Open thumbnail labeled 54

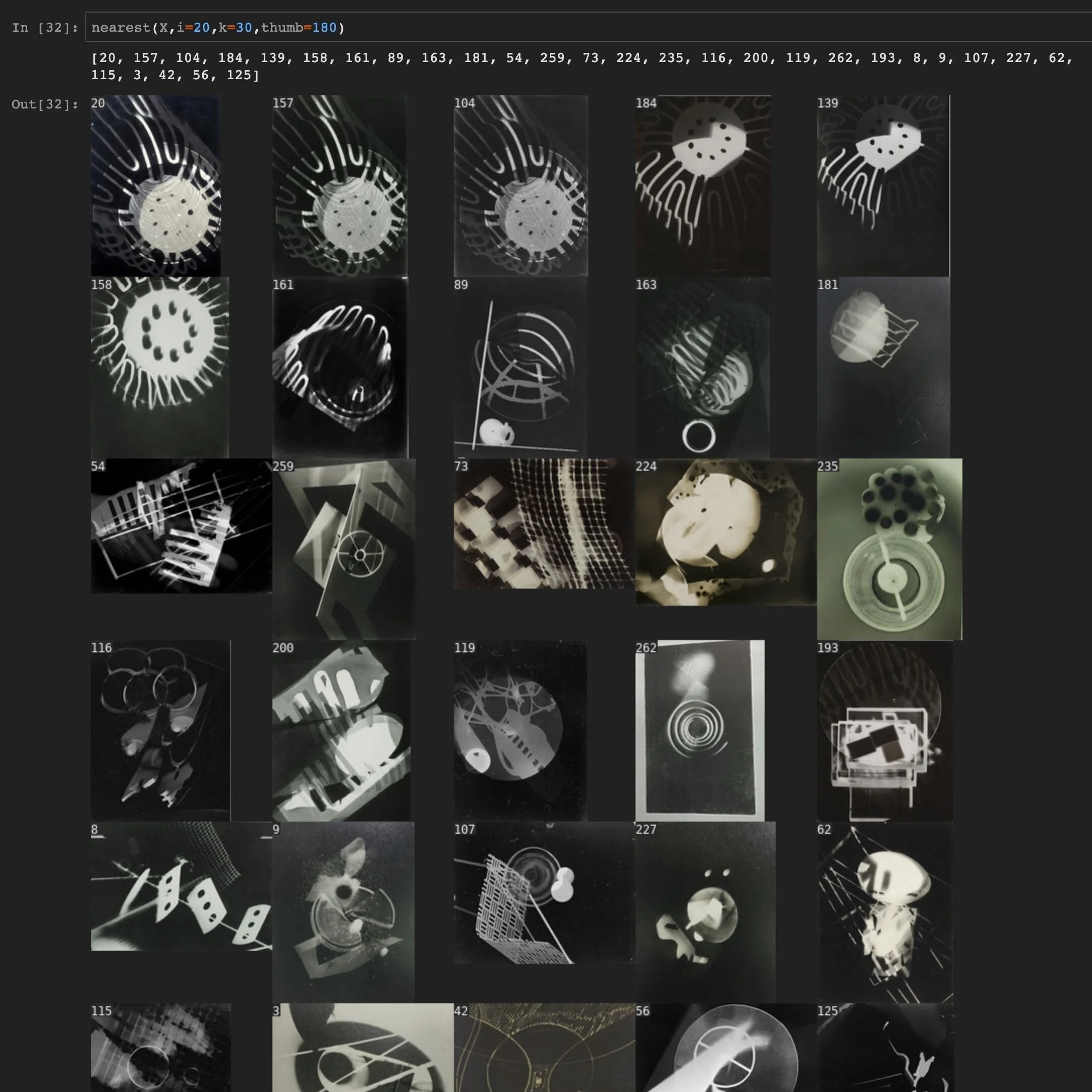pyautogui.click(x=182, y=526)
